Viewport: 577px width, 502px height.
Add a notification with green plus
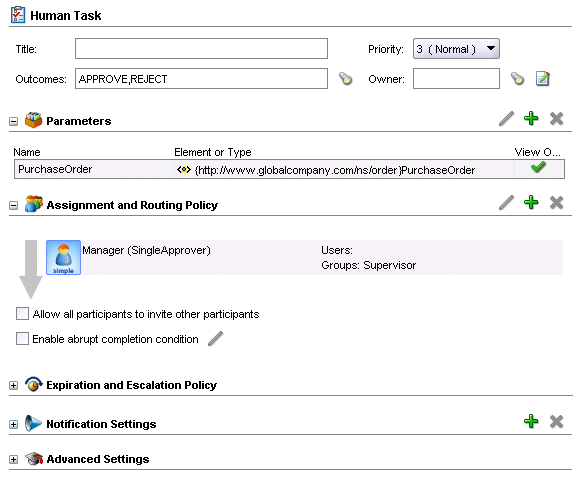click(x=531, y=421)
